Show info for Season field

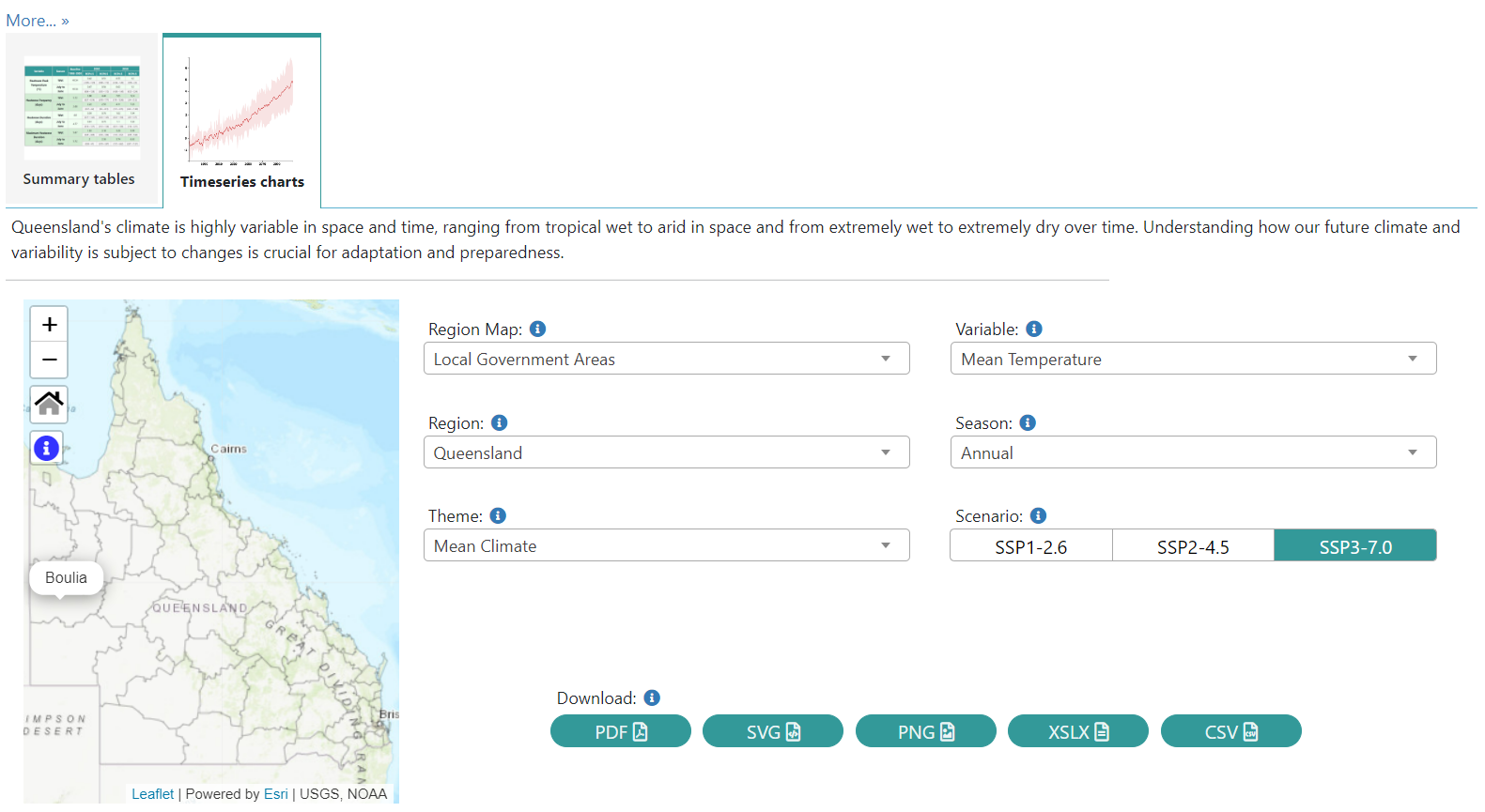1028,422
